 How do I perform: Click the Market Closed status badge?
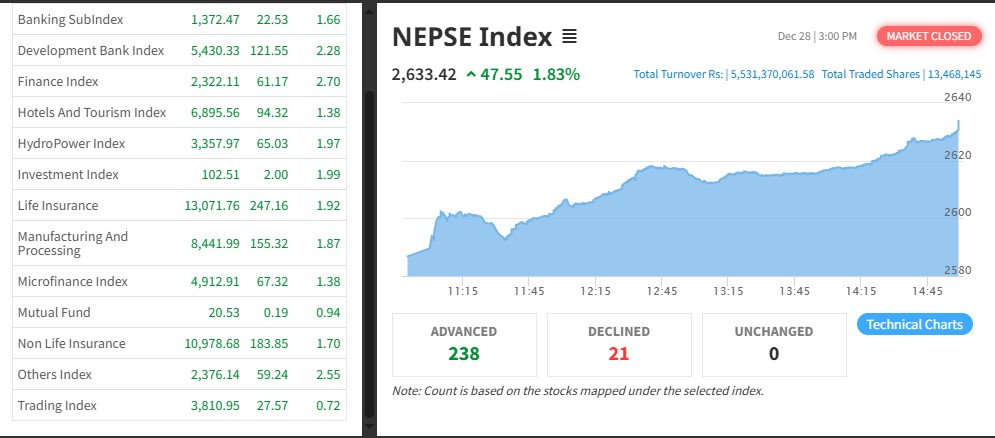pyautogui.click(x=928, y=36)
